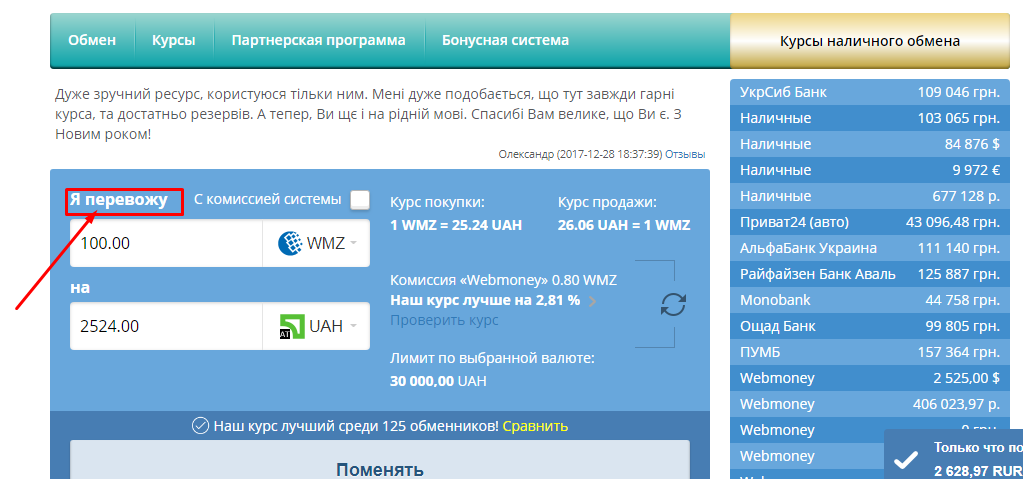Expand the Наш курс лучше chevron

coord(592,301)
